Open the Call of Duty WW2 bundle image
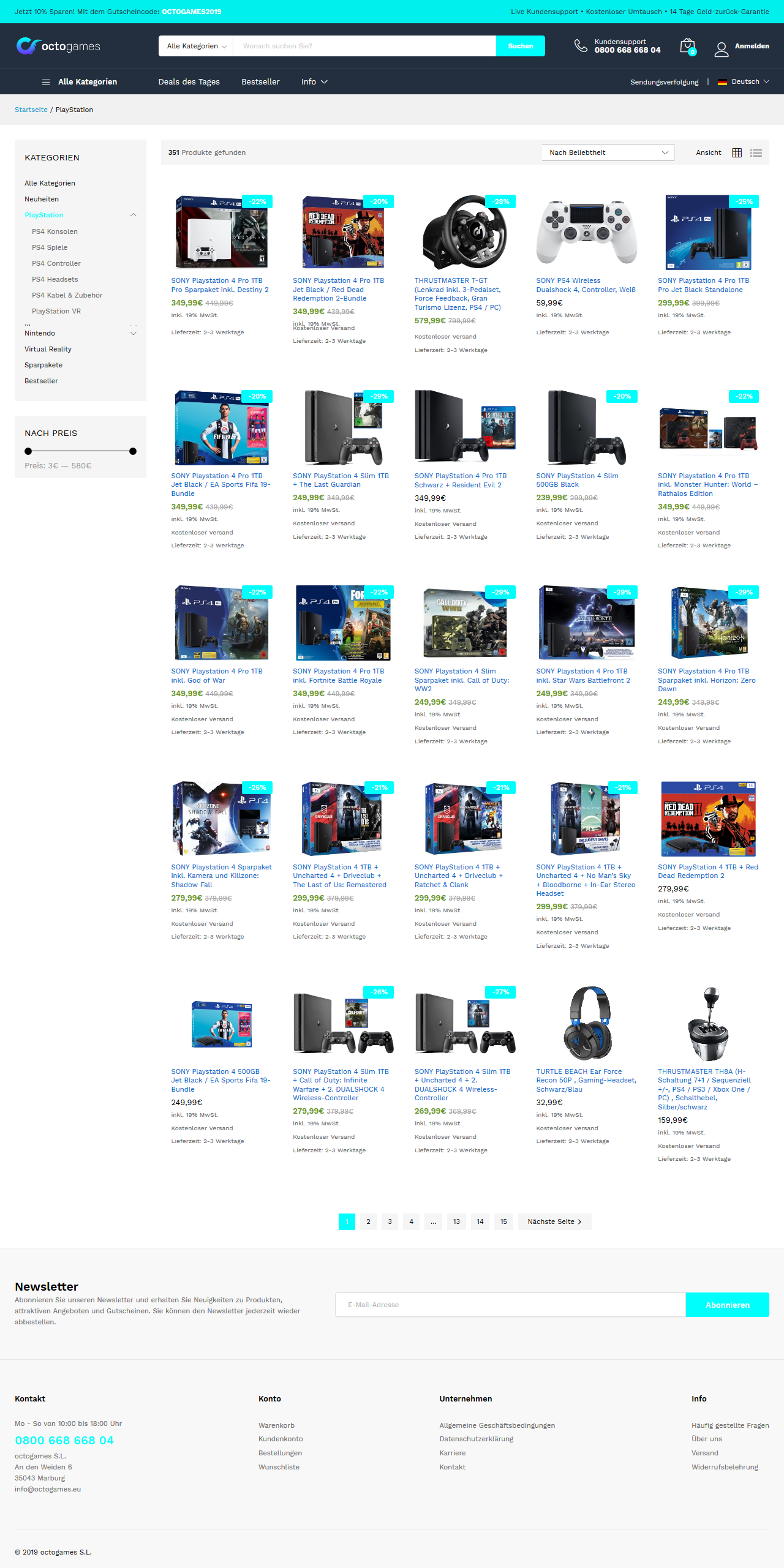This screenshot has height=1568, width=784. click(466, 623)
